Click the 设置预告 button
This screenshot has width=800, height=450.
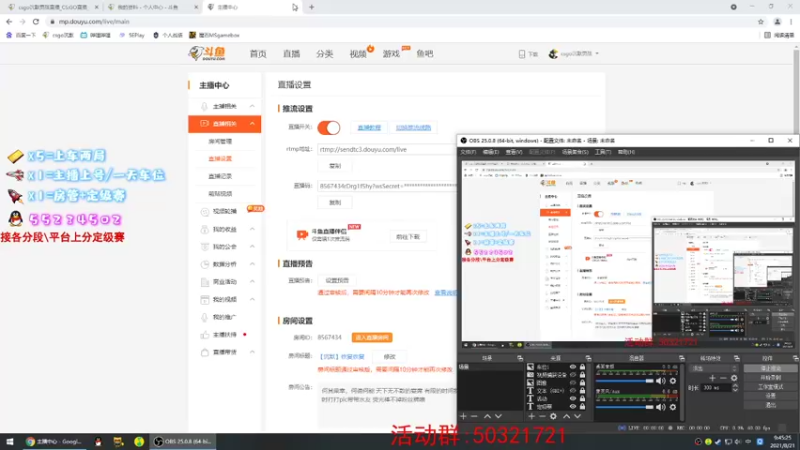click(337, 280)
